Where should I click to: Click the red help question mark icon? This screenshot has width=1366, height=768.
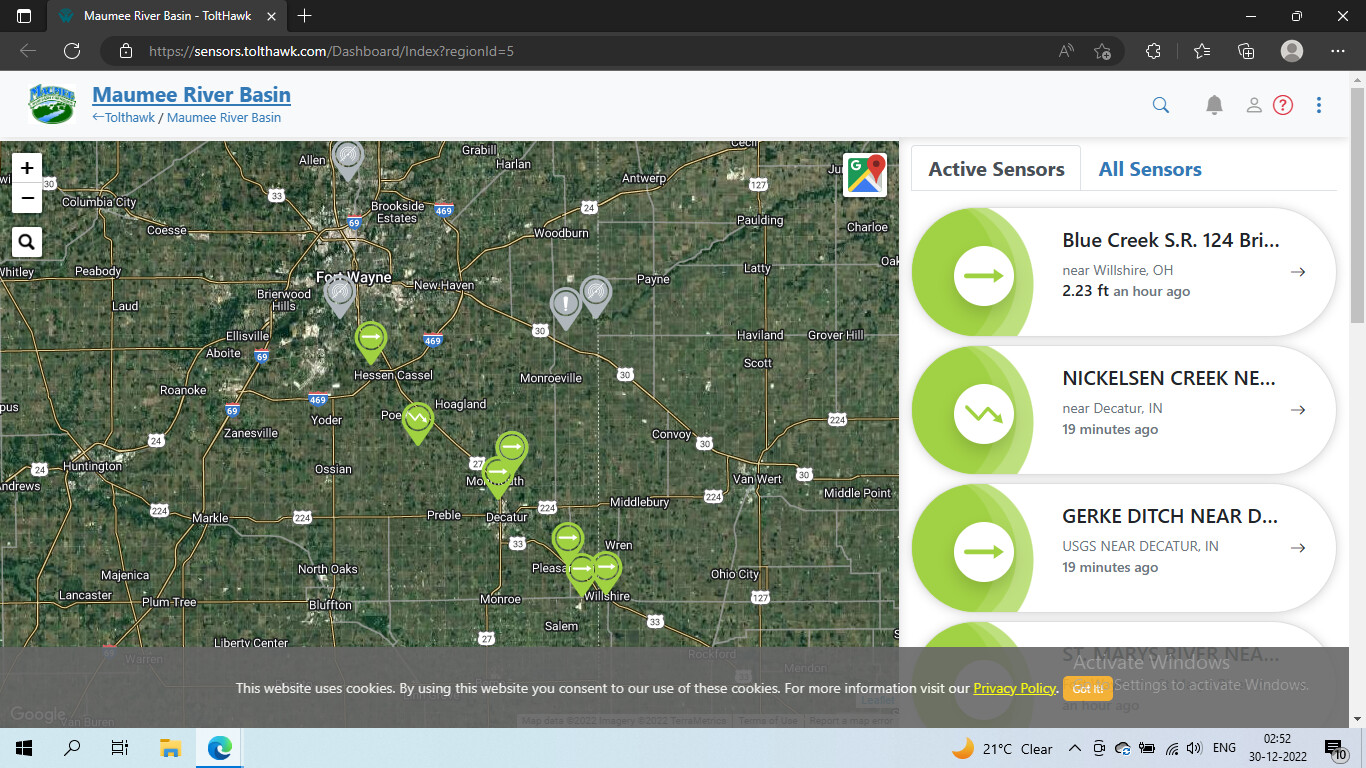(x=1283, y=105)
